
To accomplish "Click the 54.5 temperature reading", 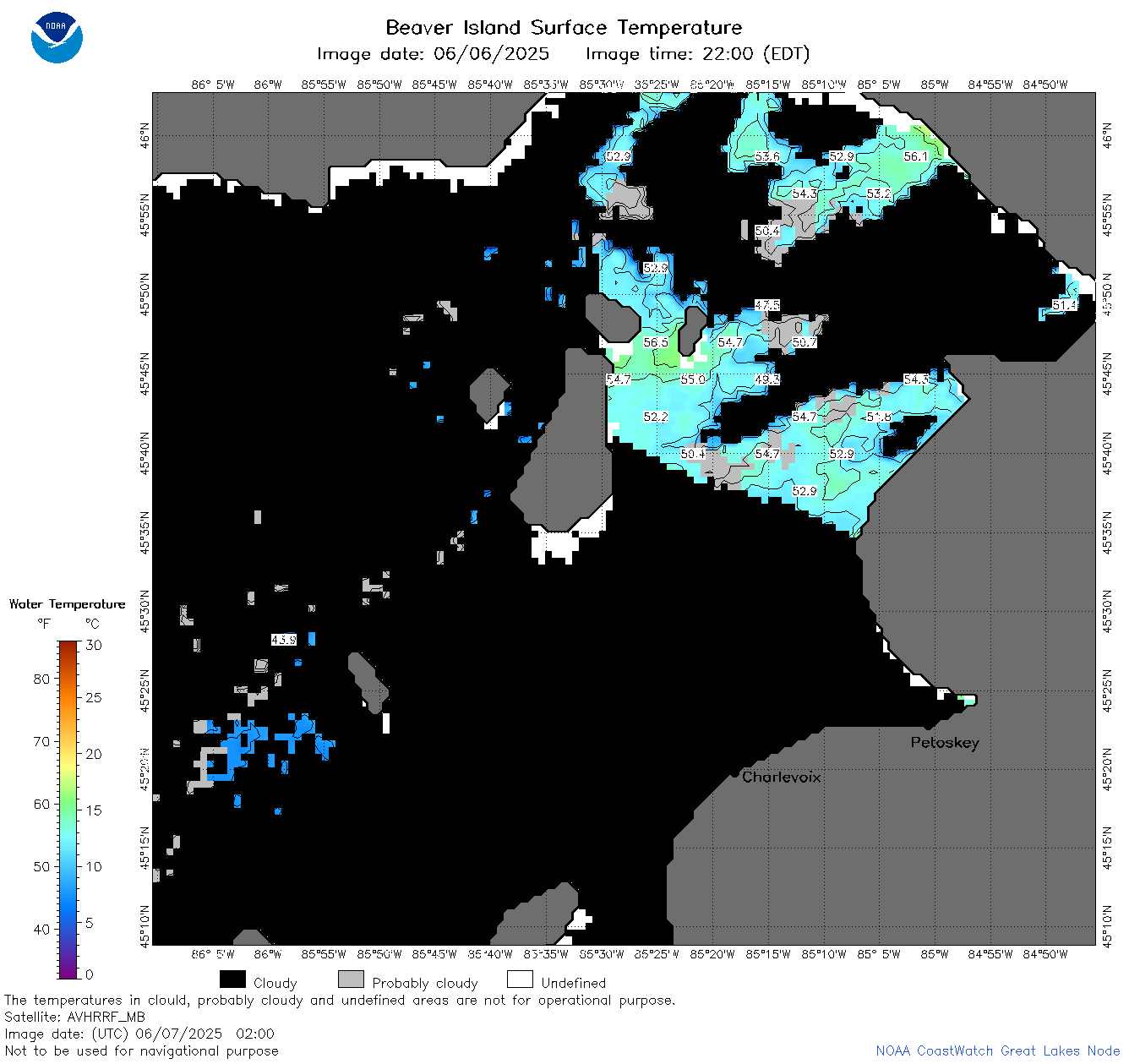I will click(x=916, y=379).
